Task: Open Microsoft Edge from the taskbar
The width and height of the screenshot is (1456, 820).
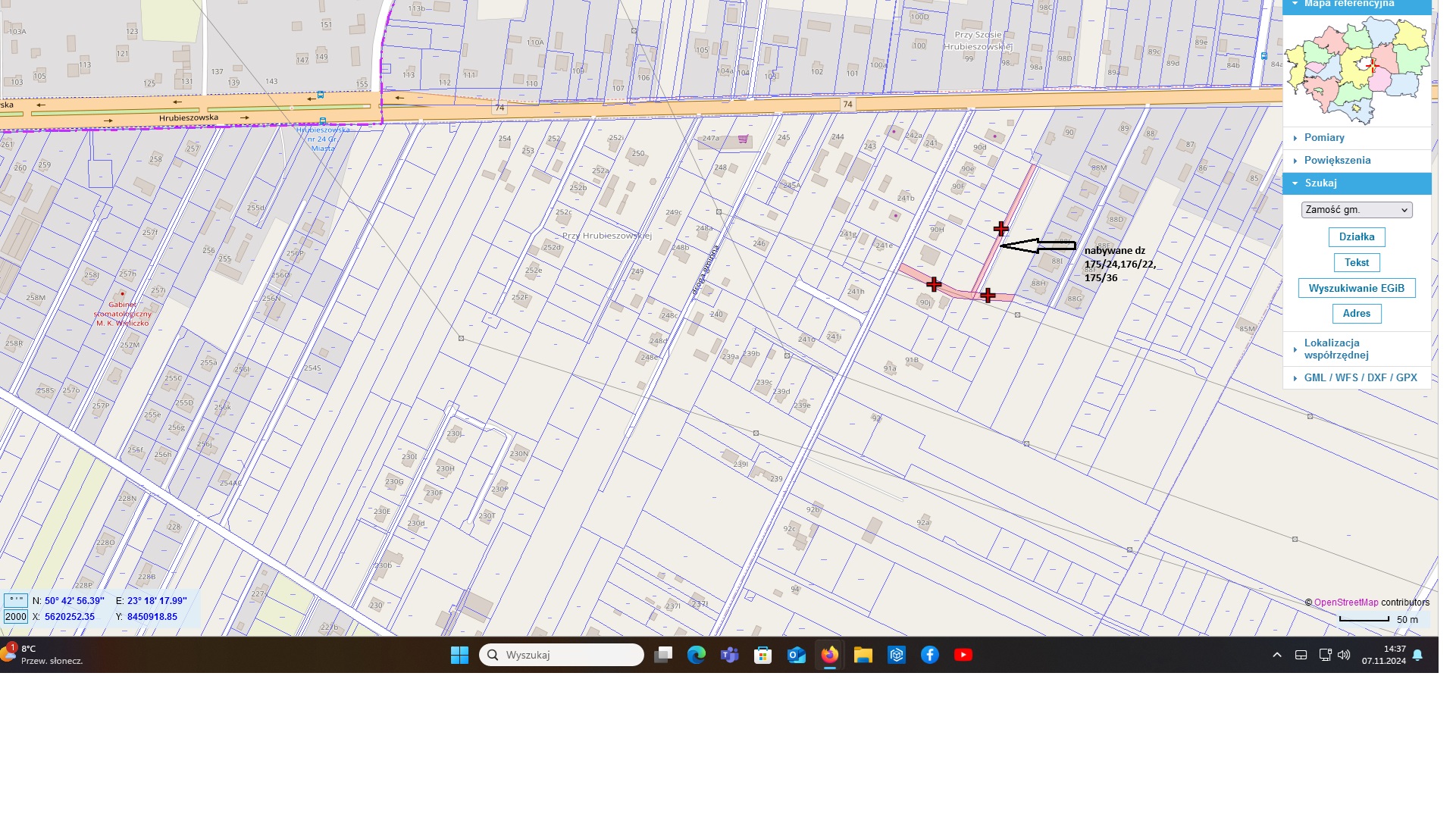Action: [697, 655]
